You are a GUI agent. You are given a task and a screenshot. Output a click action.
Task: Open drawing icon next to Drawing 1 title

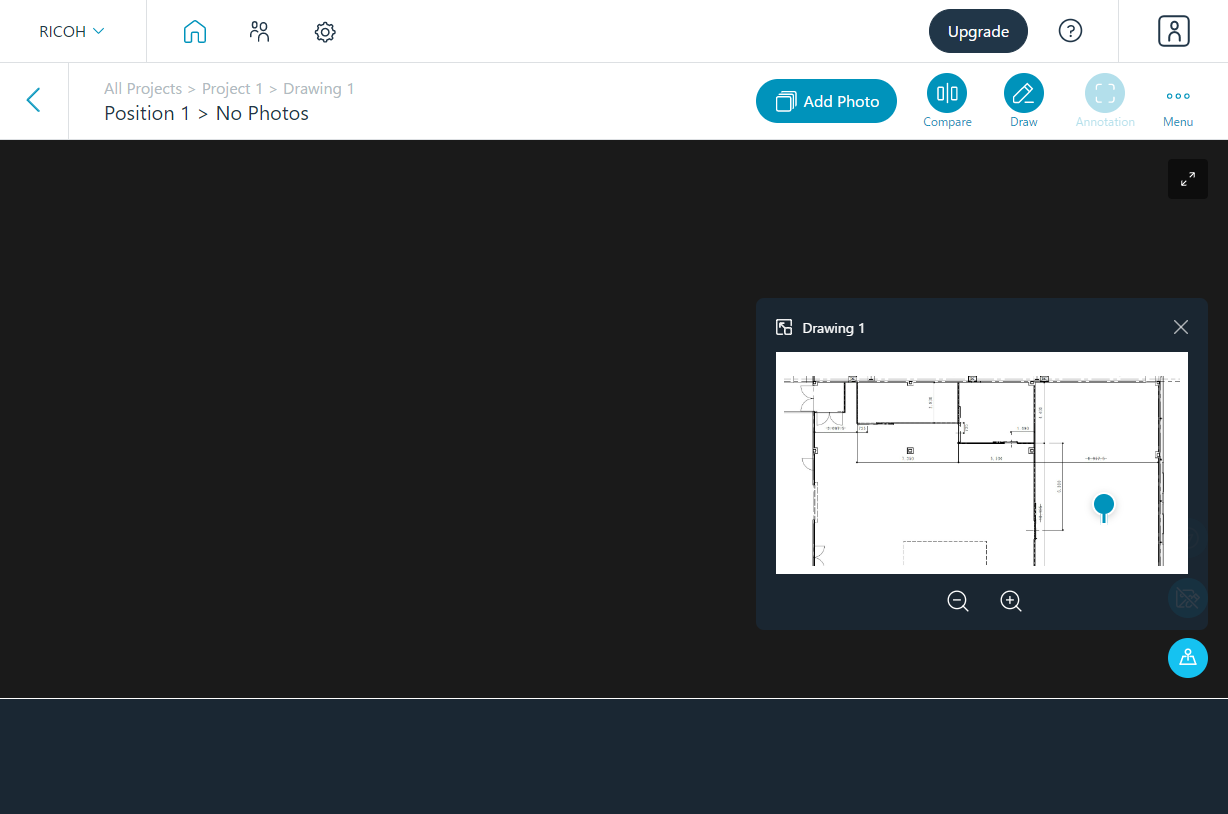pyautogui.click(x=784, y=327)
